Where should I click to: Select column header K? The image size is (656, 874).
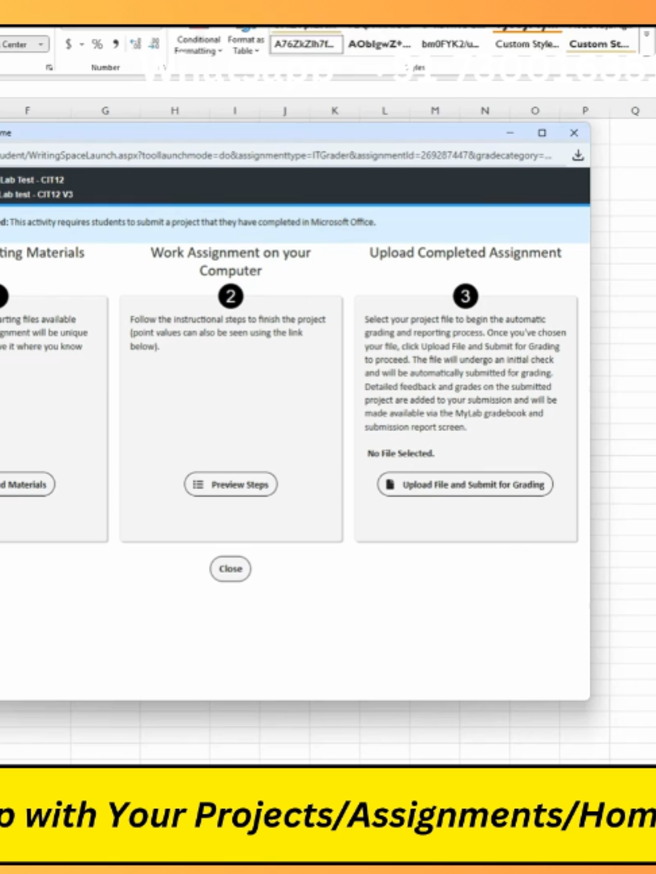(334, 110)
